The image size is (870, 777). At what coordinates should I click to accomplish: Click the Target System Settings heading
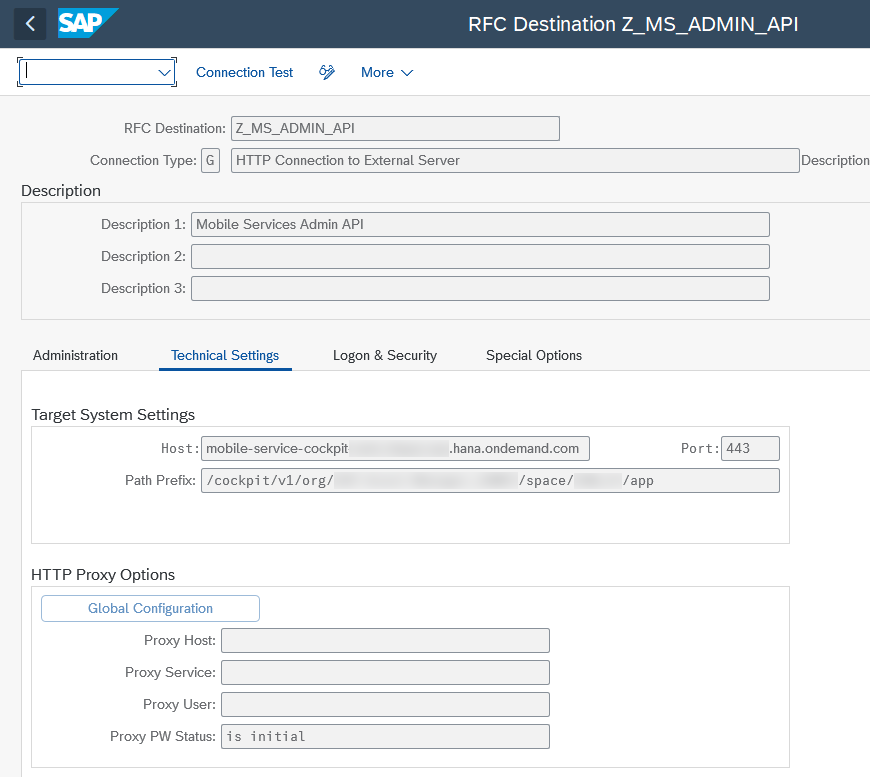tap(113, 415)
